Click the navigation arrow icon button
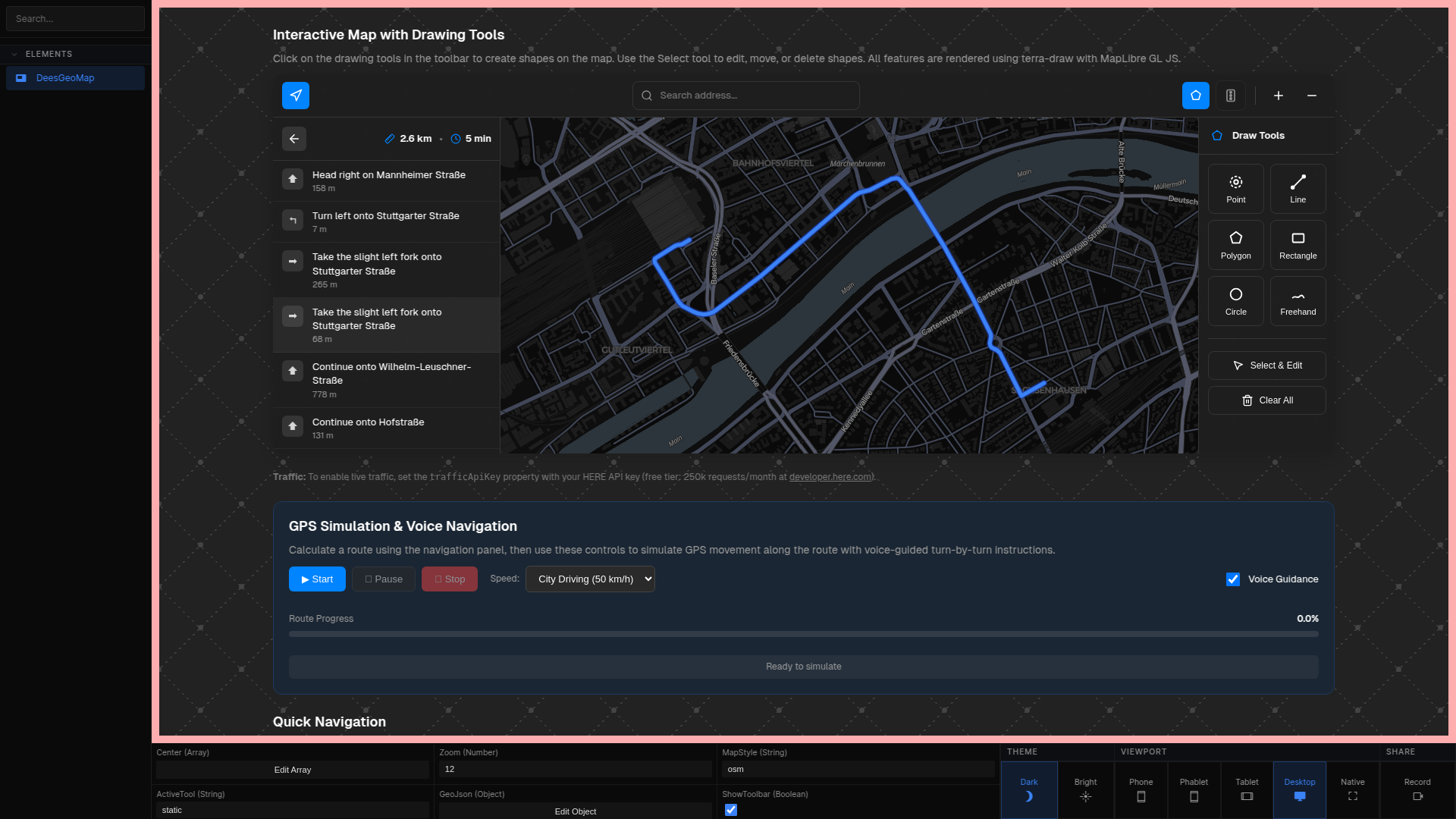 (x=296, y=96)
